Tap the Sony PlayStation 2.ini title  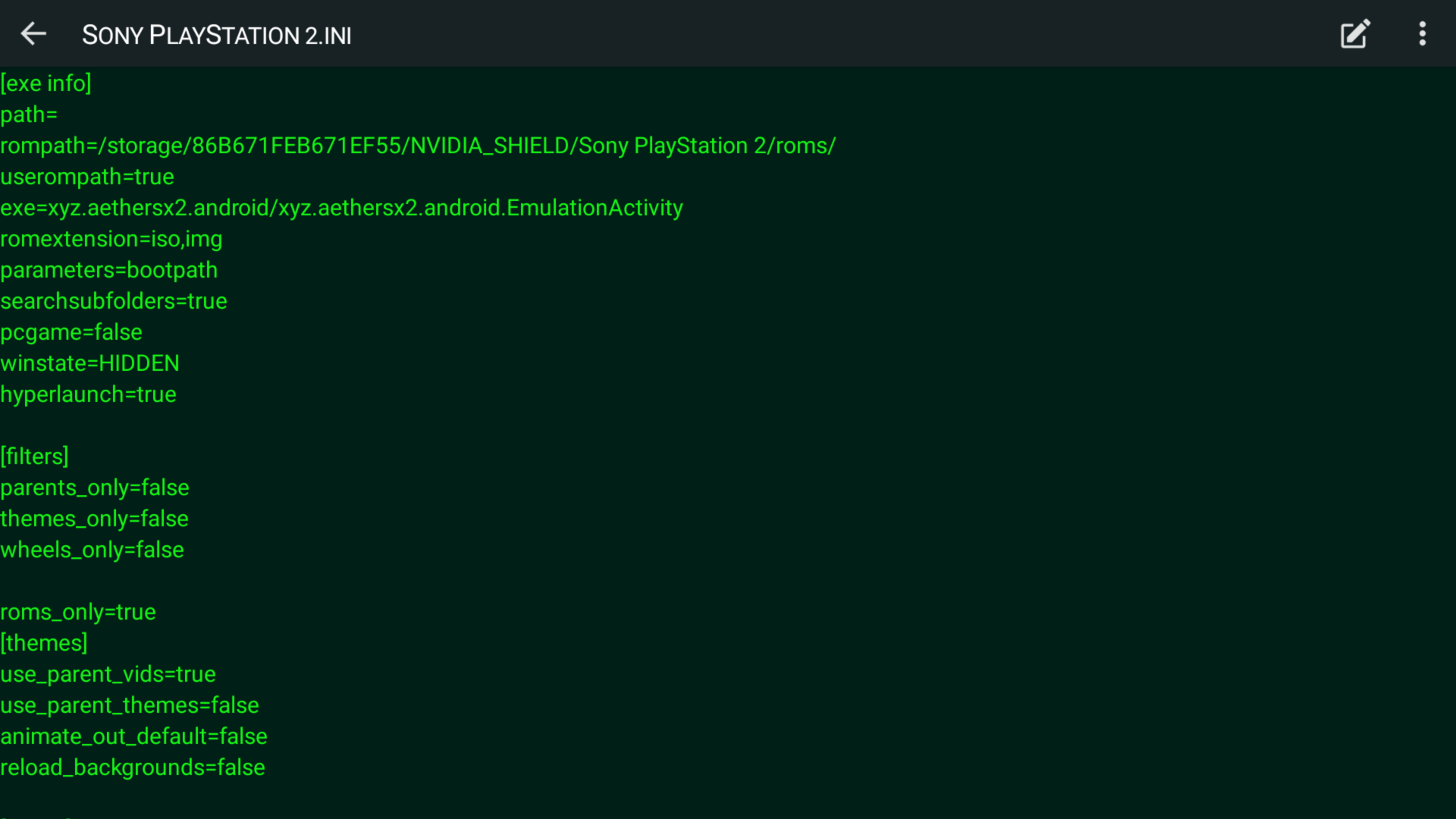point(216,35)
